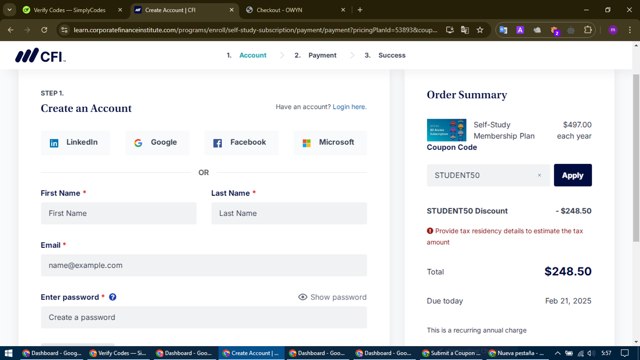Go back in browser history
The width and height of the screenshot is (640, 360).
pyautogui.click(x=11, y=30)
